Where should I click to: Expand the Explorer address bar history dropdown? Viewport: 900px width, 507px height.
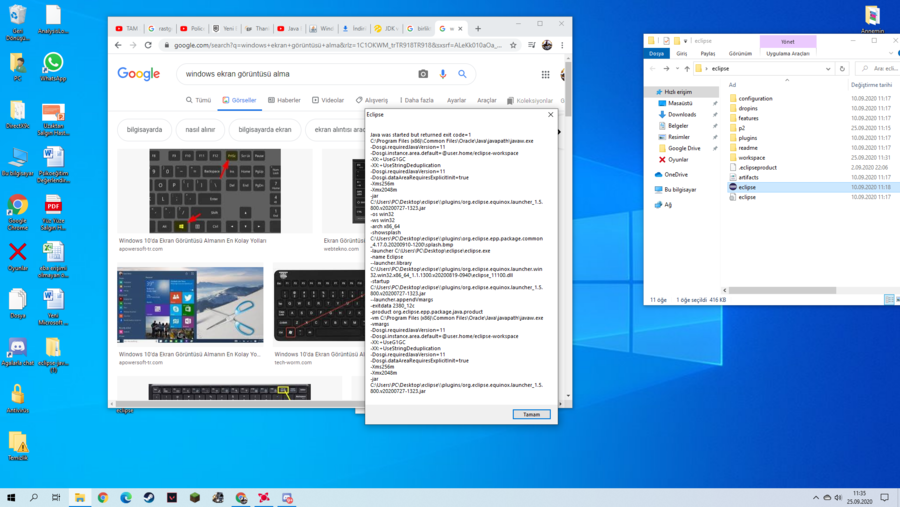pyautogui.click(x=828, y=69)
